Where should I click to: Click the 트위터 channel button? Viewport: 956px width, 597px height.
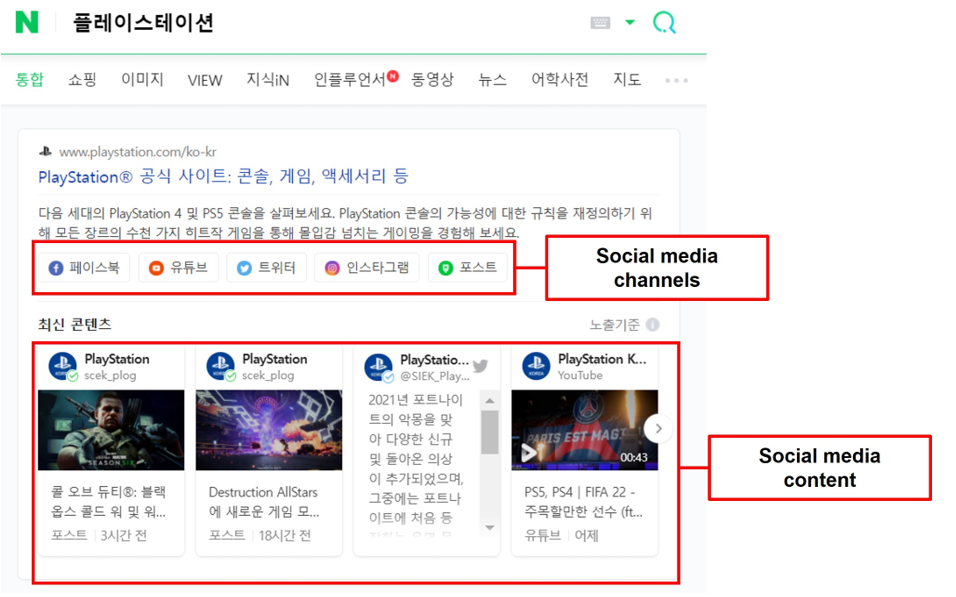coord(266,268)
